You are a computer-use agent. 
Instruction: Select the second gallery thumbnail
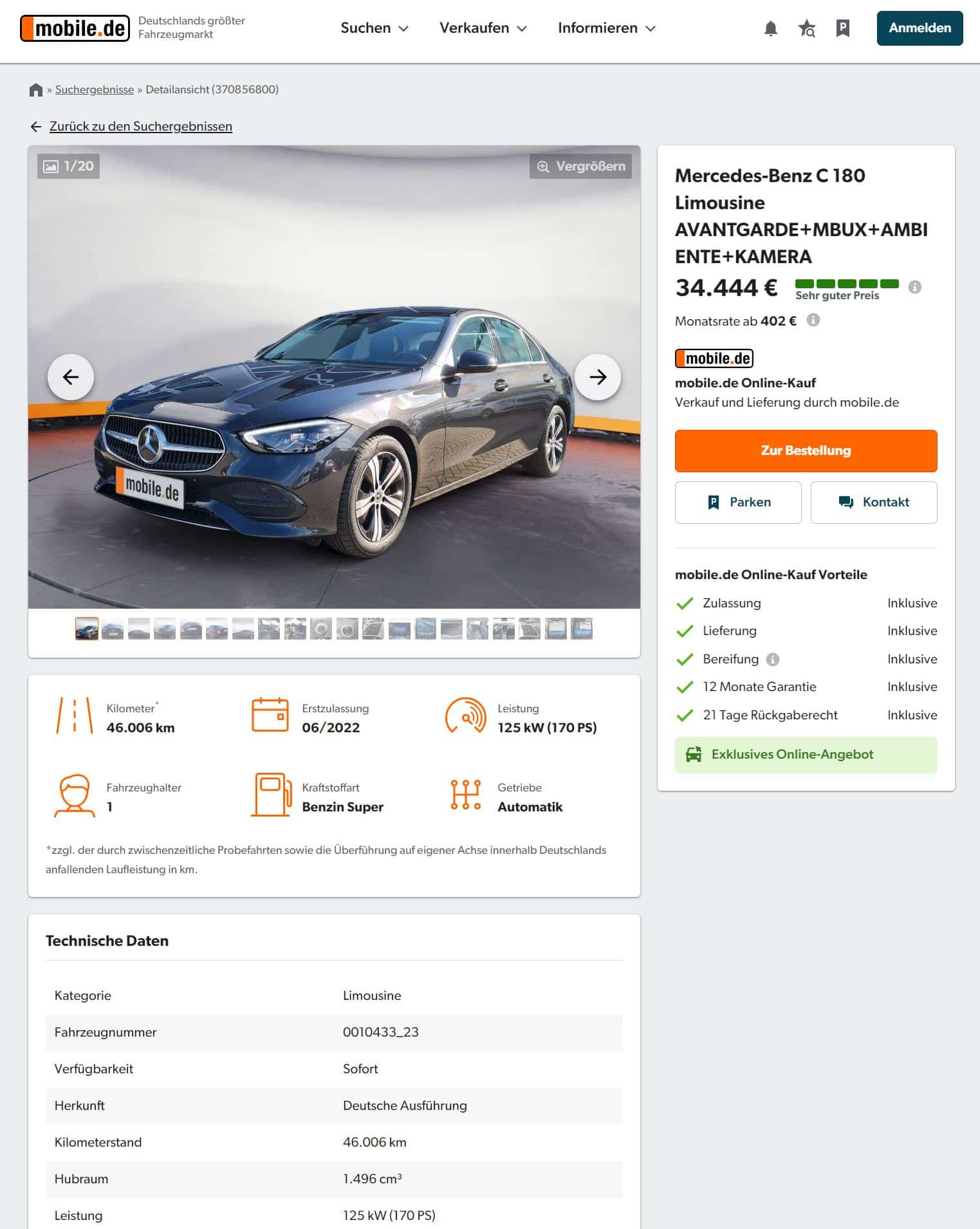coord(113,629)
